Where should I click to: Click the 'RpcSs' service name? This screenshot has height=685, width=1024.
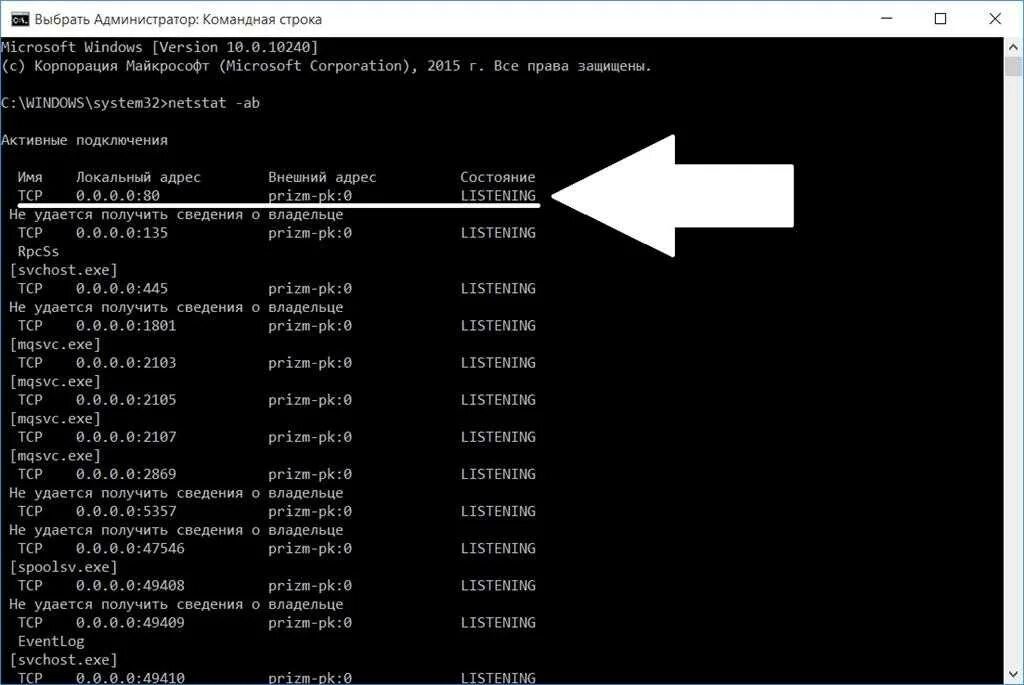click(39, 251)
